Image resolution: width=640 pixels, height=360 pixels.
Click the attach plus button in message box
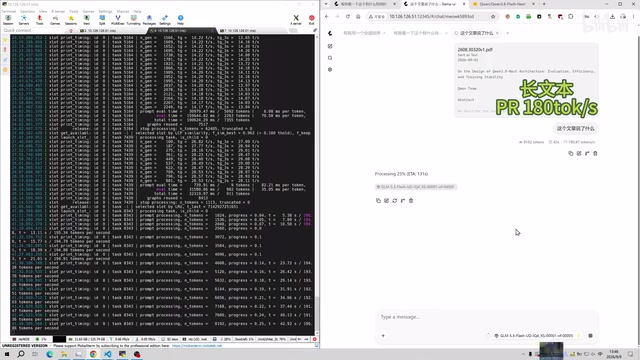[383, 336]
